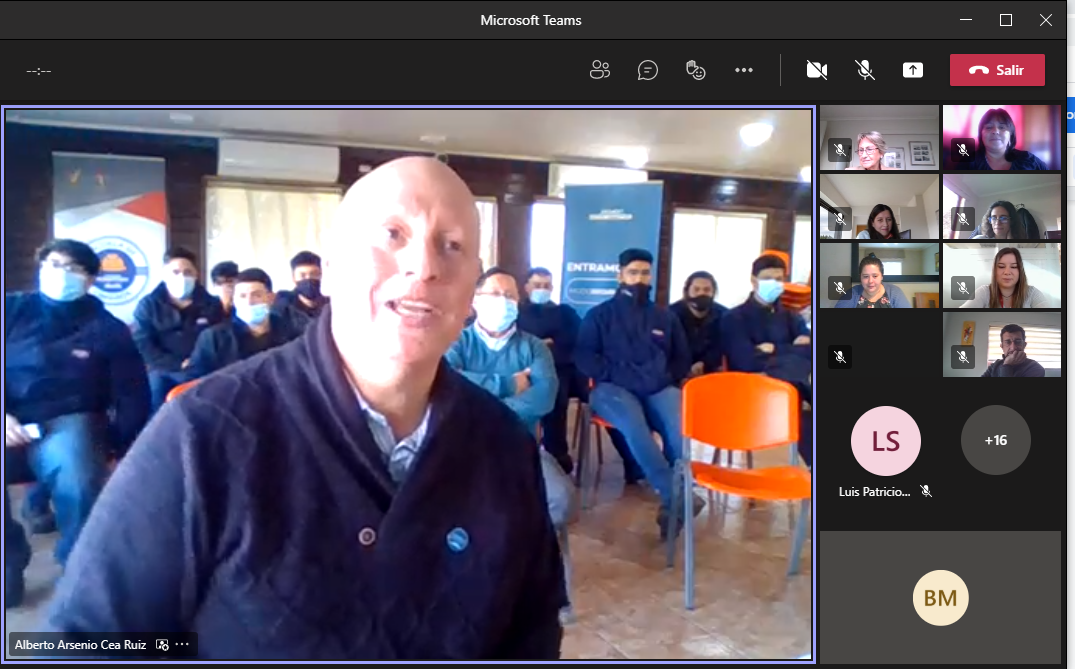This screenshot has height=669, width=1075.
Task: Select the BM participant avatar
Action: click(x=940, y=598)
